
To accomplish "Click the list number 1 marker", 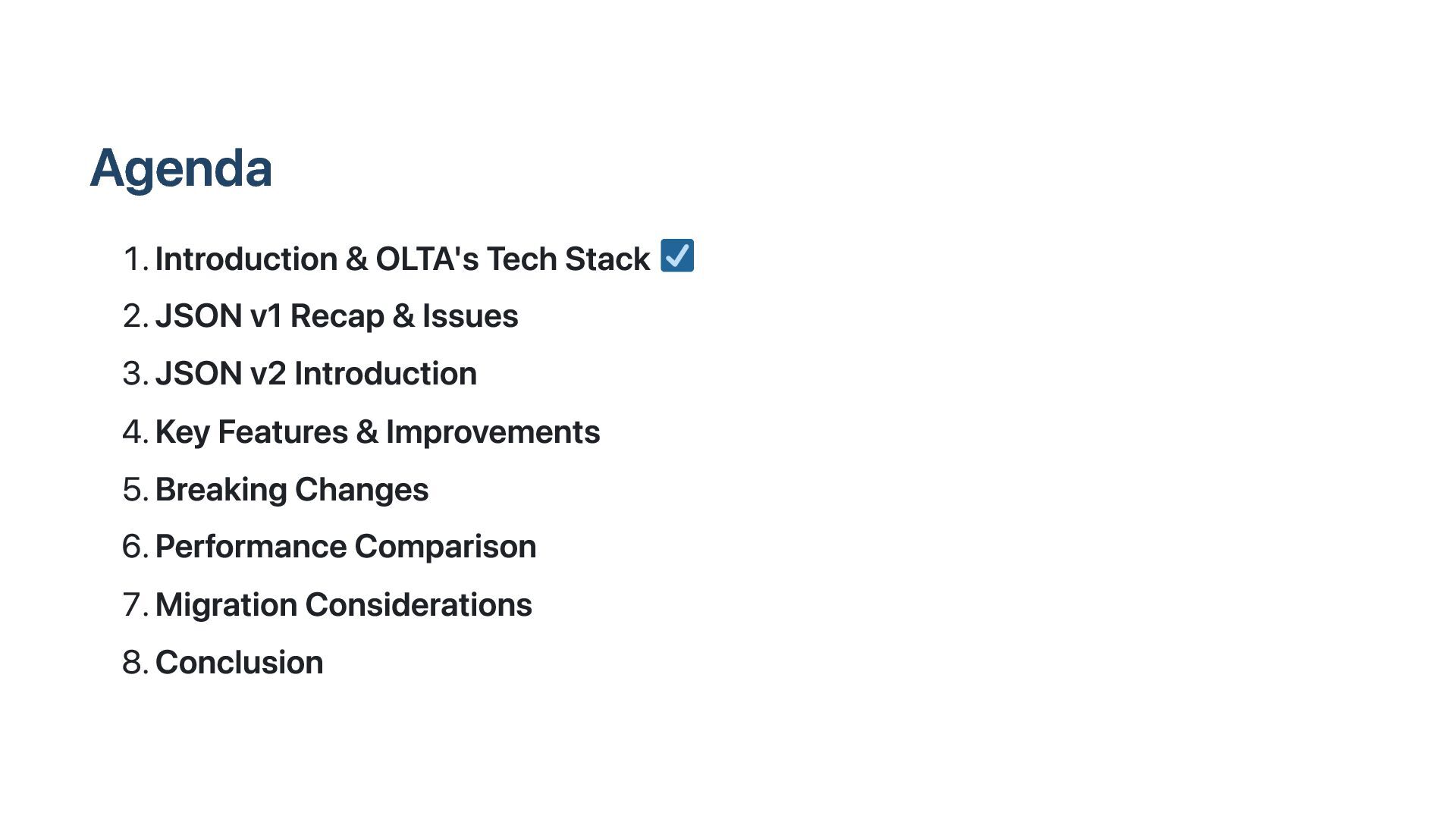I will 134,259.
